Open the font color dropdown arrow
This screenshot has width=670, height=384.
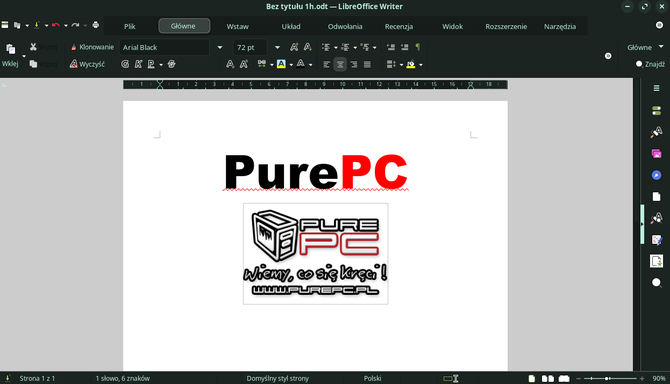[x=311, y=65]
